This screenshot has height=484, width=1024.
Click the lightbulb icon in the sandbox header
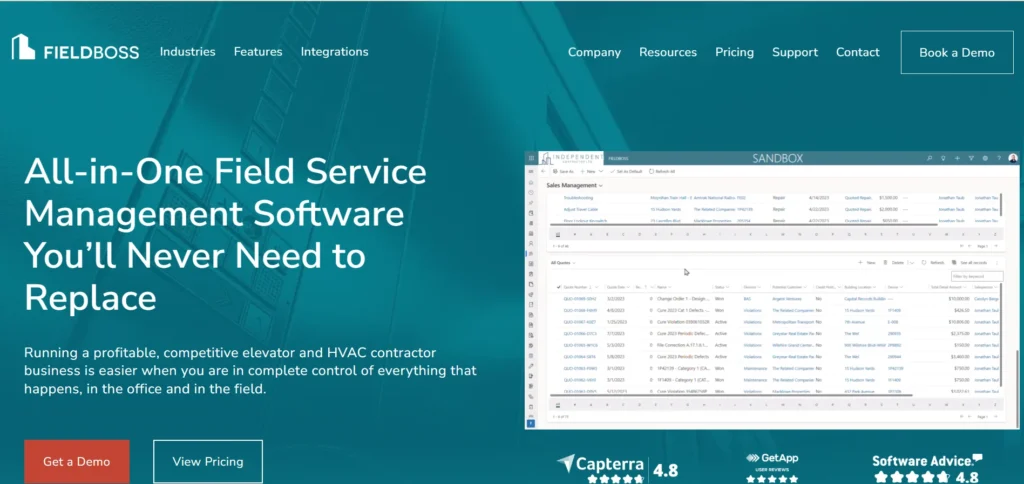pyautogui.click(x=943, y=158)
